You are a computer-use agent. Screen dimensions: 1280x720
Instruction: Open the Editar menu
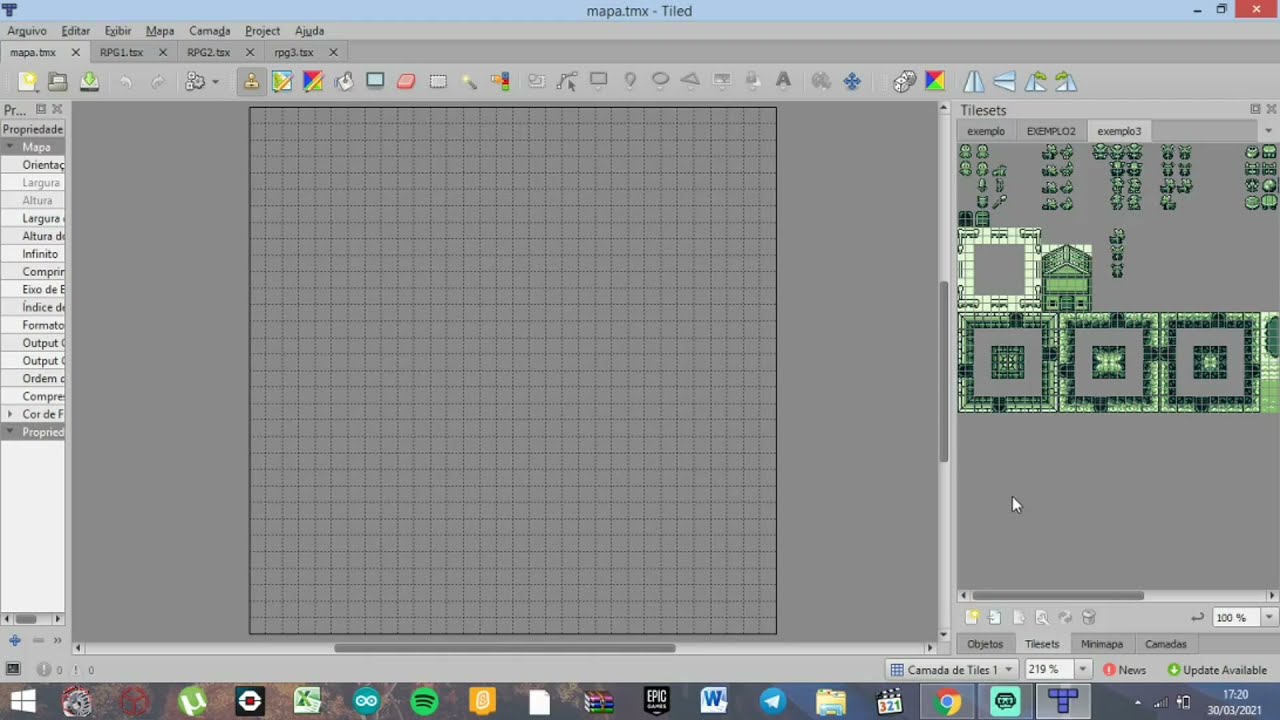[x=75, y=31]
